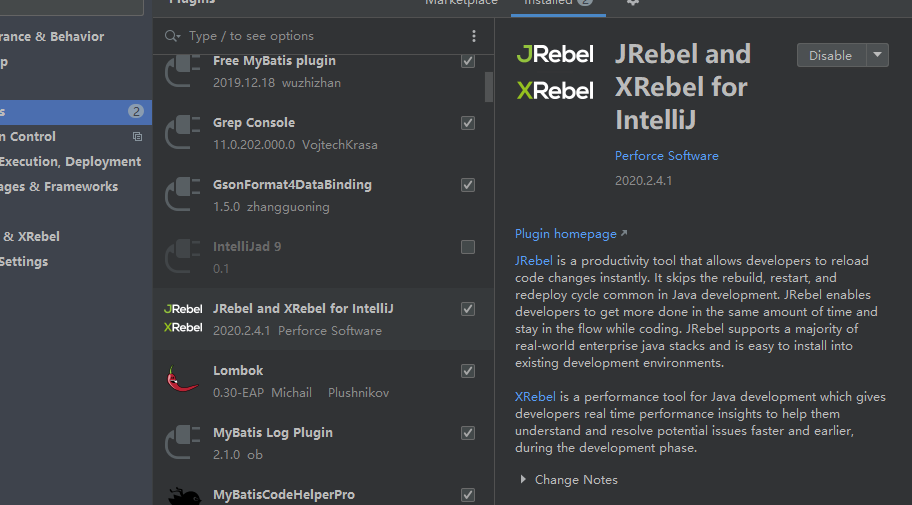Click the IntelliJad 9 plugin icon

[183, 257]
